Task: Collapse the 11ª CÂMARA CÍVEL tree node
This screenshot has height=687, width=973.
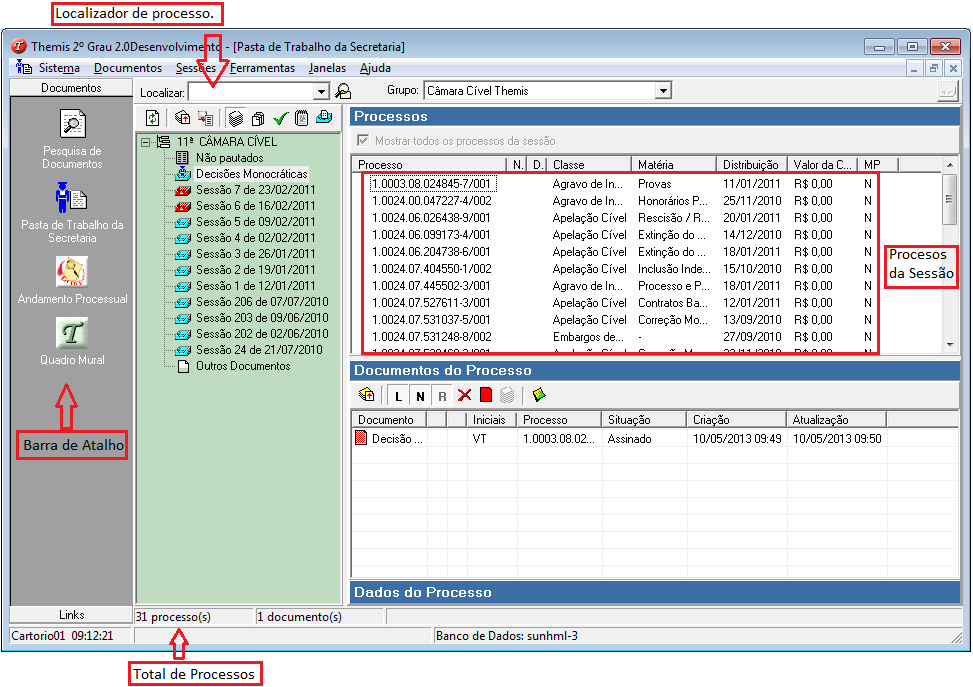Action: (x=145, y=142)
